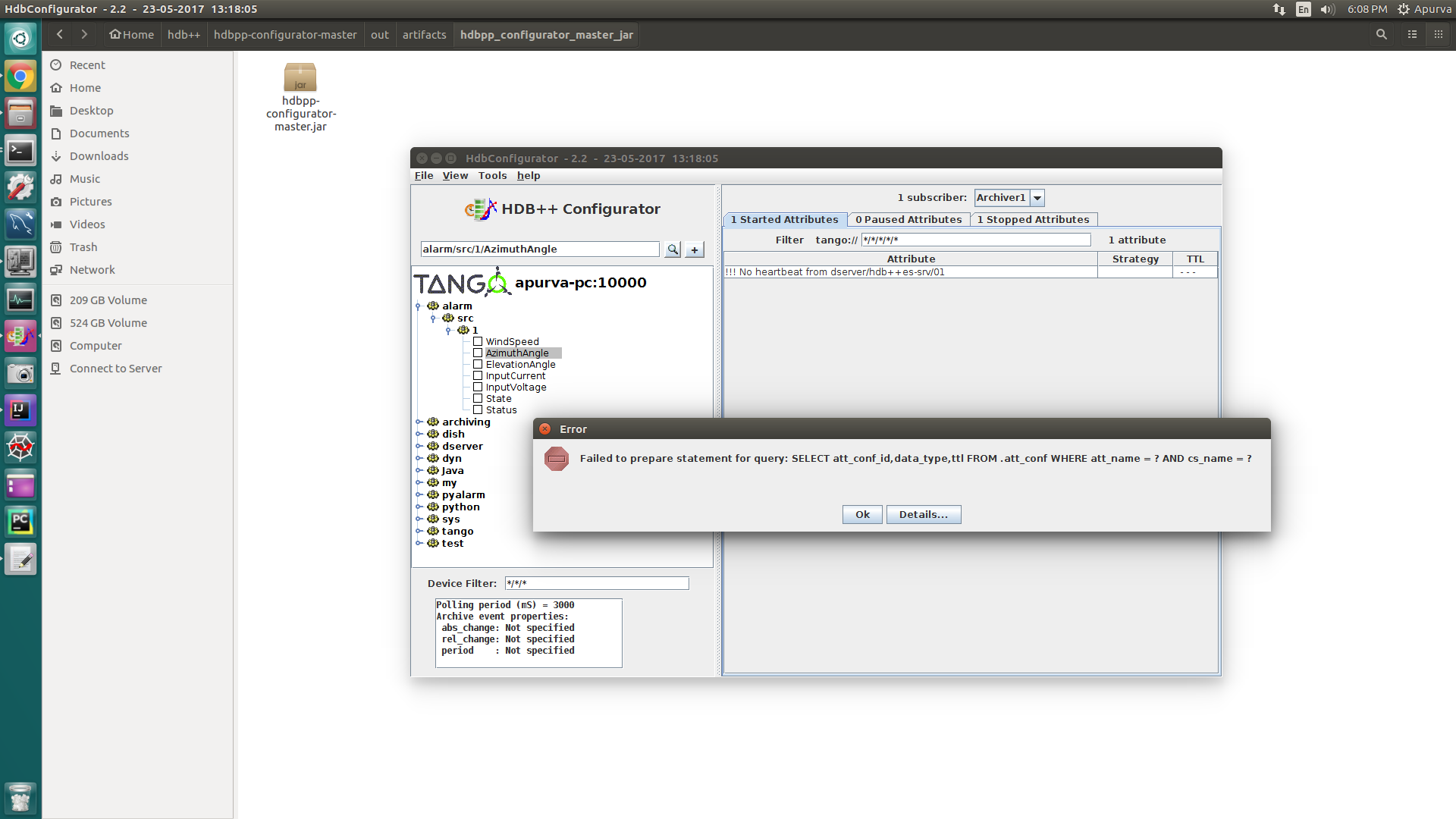Expand the pyalarm tree node
Screen dimensions: 1456x819
(419, 494)
